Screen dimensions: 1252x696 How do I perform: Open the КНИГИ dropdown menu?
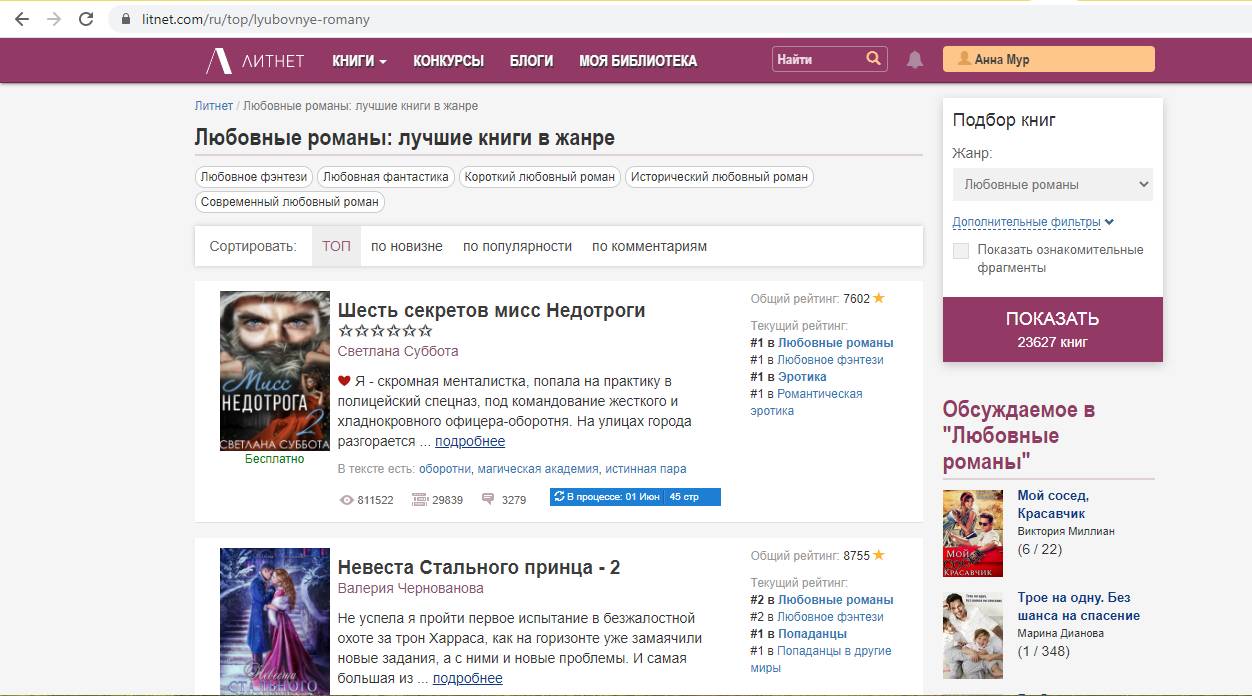pyautogui.click(x=359, y=61)
